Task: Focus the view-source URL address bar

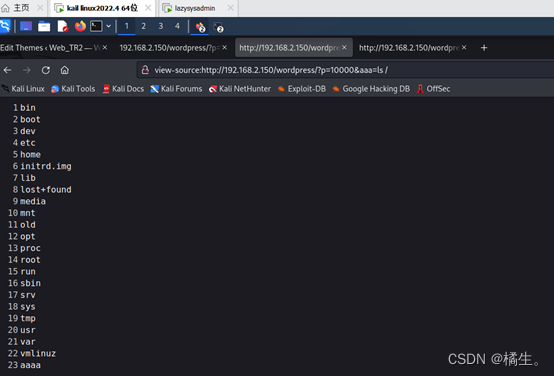Action: click(346, 70)
